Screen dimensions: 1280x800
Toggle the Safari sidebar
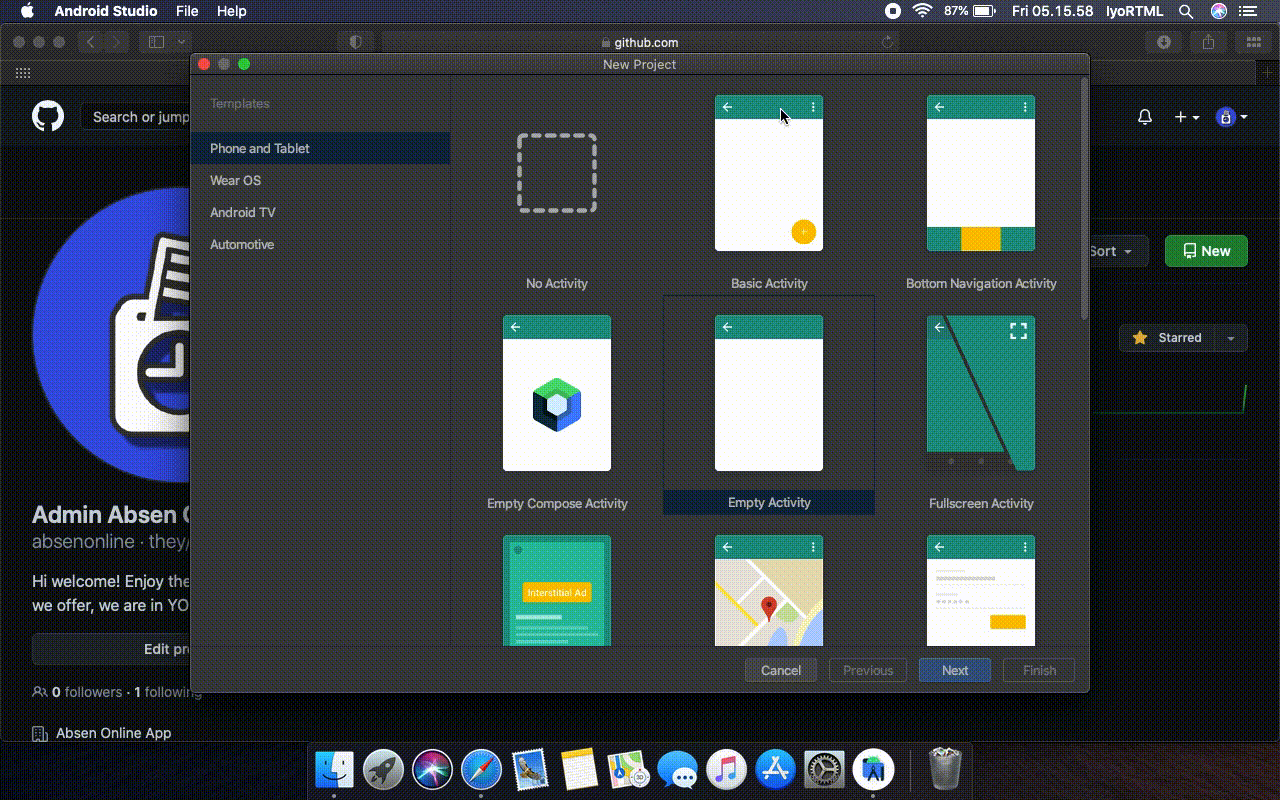(x=156, y=42)
